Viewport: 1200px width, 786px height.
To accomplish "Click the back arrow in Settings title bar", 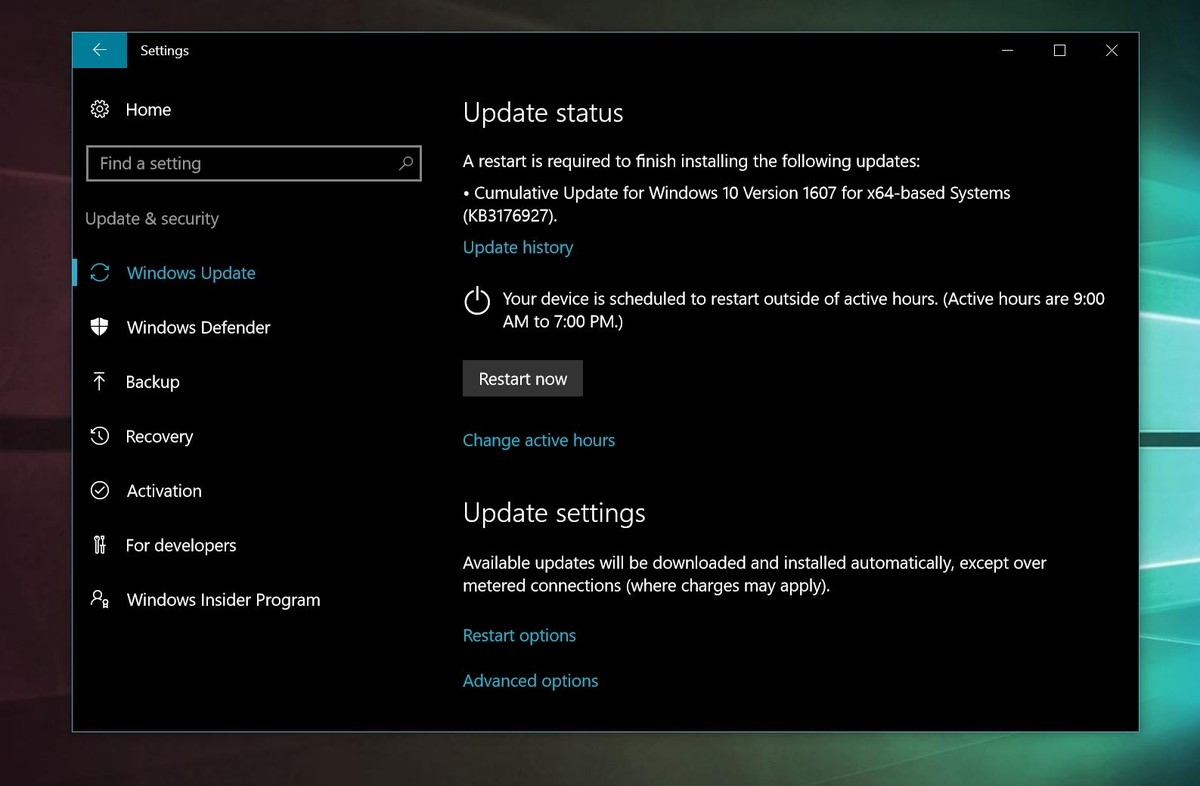I will 99,50.
